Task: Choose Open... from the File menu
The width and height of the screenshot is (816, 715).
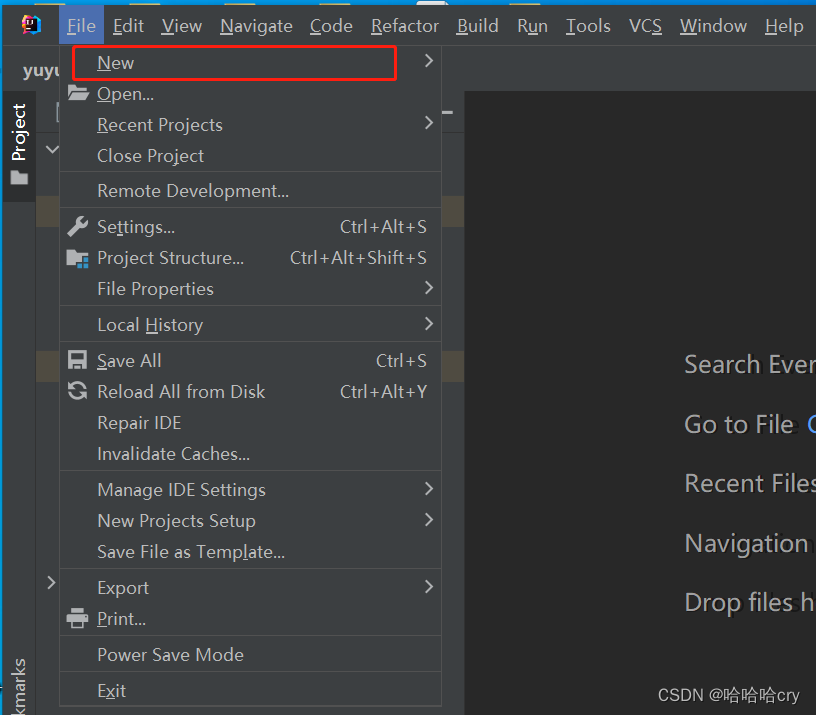Action: click(250, 94)
